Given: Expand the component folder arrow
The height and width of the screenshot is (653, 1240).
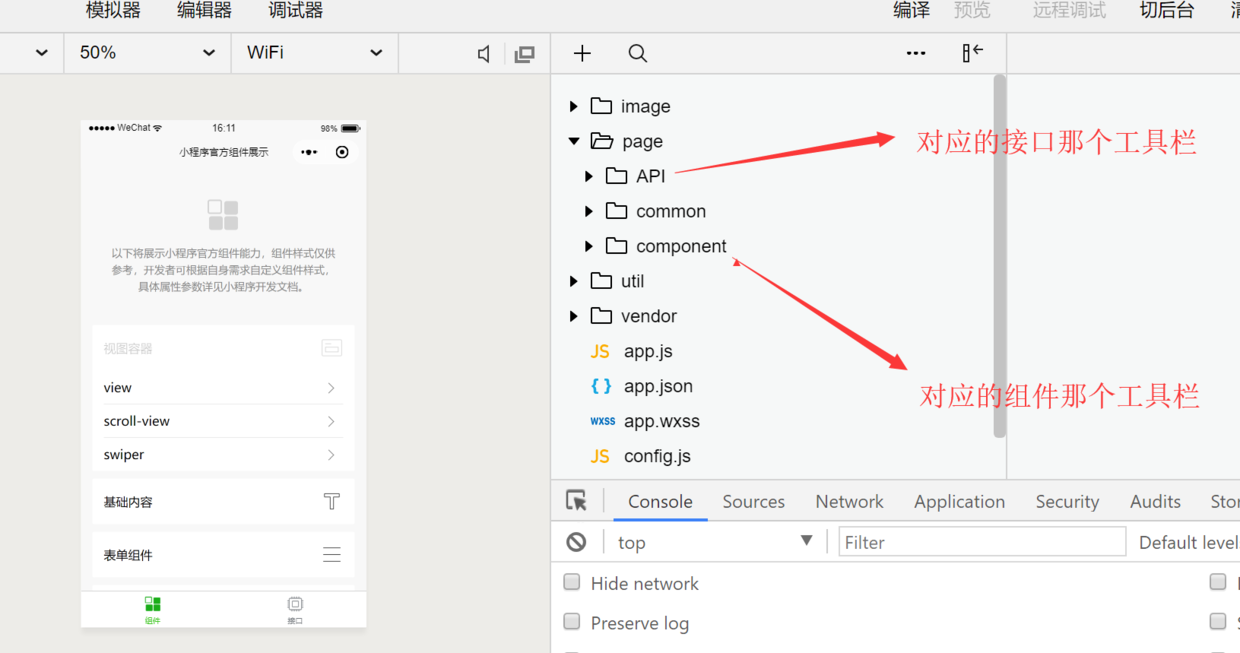Looking at the screenshot, I should point(589,246).
